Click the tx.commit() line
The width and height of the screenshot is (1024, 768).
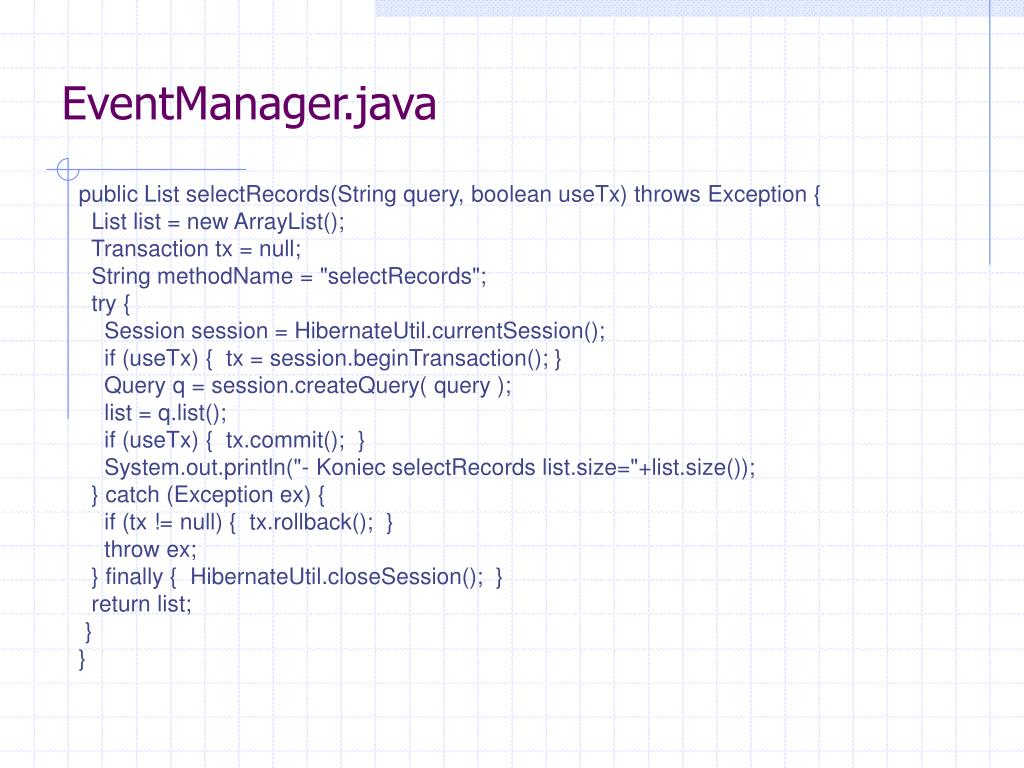pos(234,441)
